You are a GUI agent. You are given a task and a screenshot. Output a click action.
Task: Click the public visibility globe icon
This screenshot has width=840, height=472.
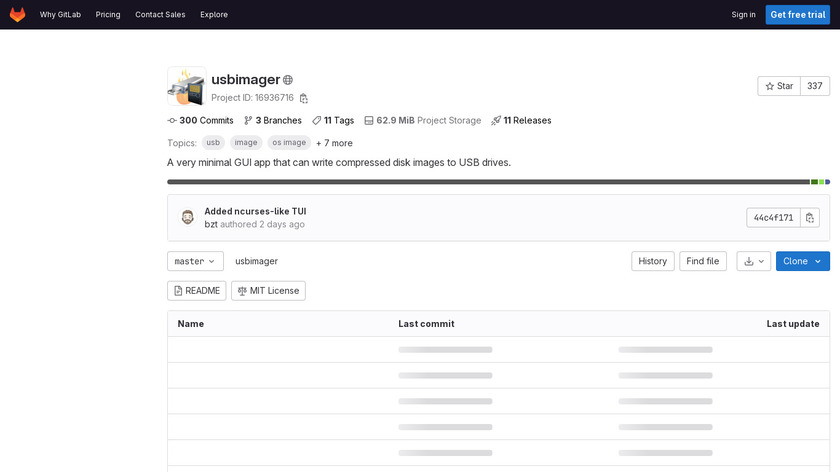288,80
